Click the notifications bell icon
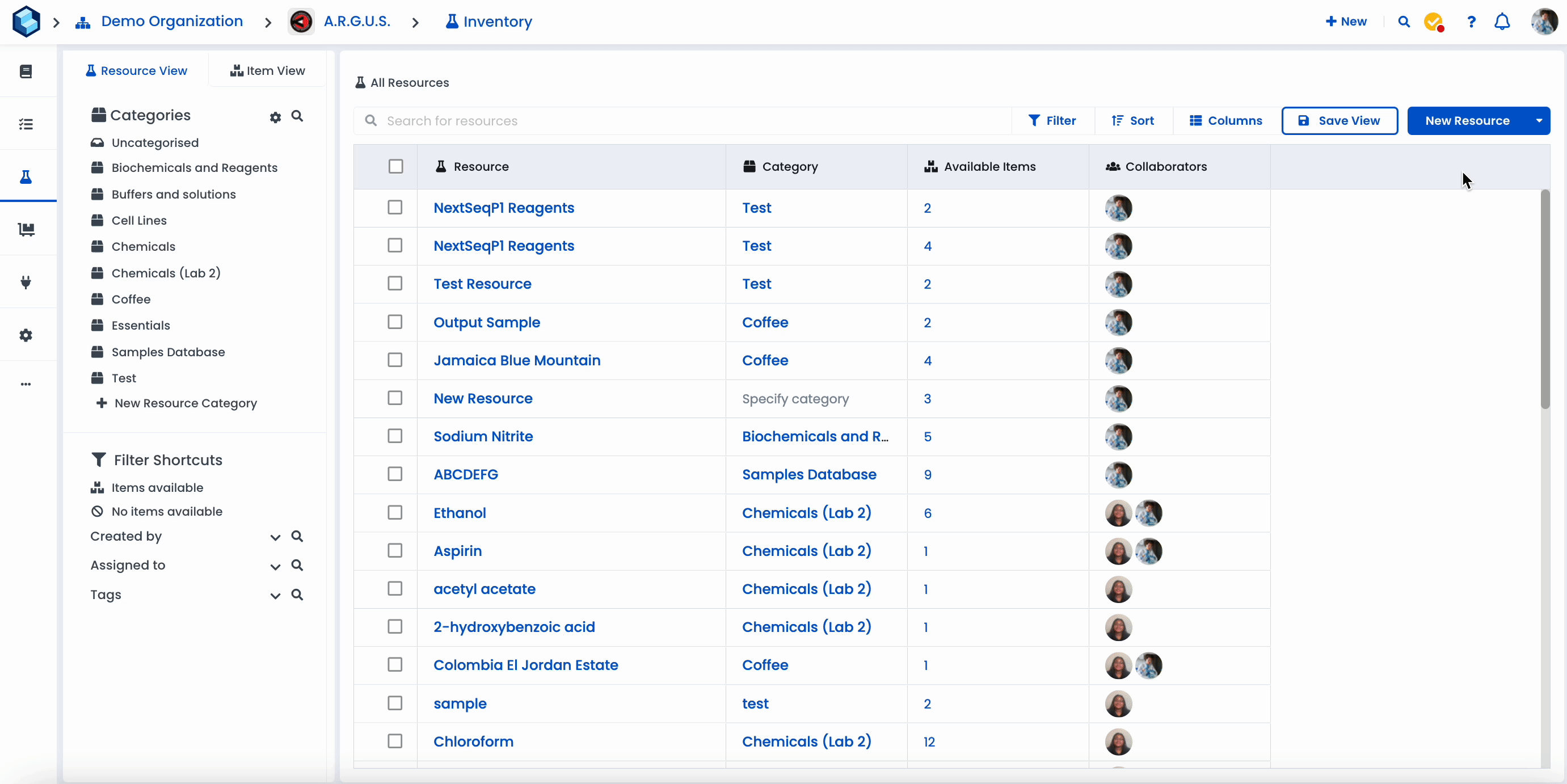Image resolution: width=1567 pixels, height=784 pixels. tap(1502, 22)
